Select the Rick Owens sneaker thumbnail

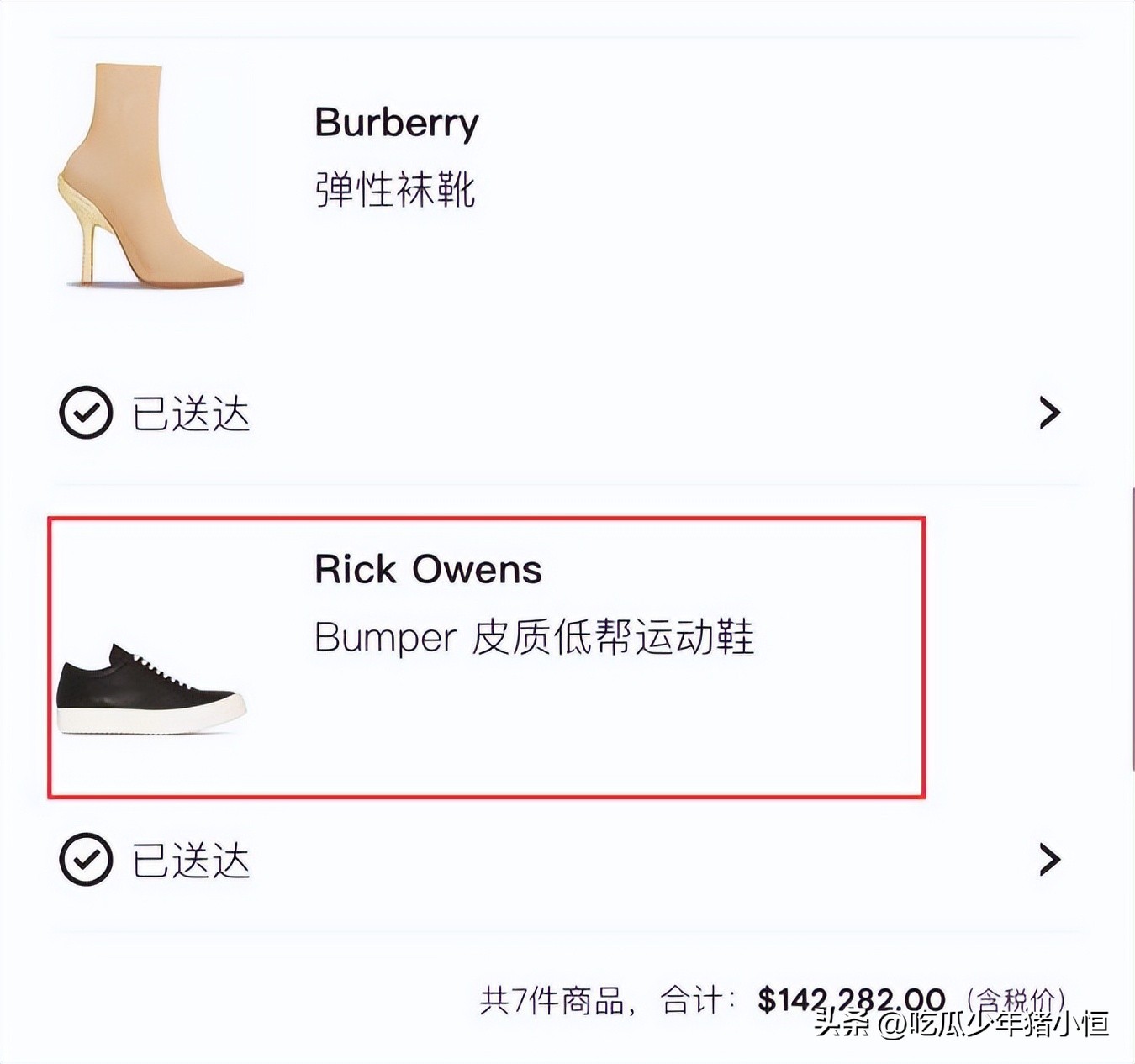[x=156, y=693]
